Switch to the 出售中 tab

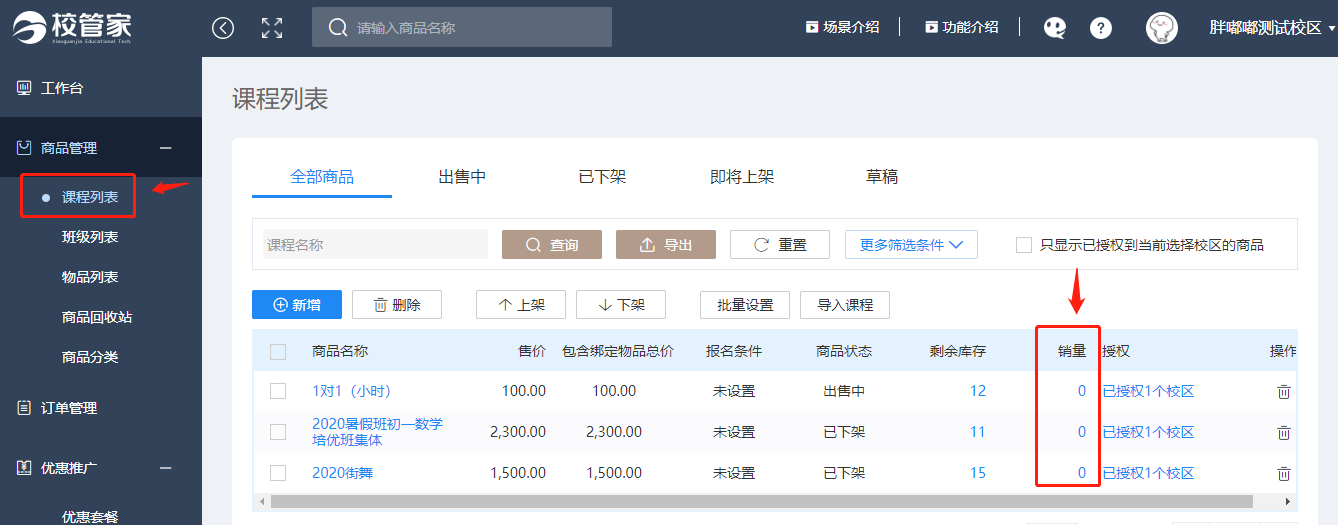[x=462, y=177]
